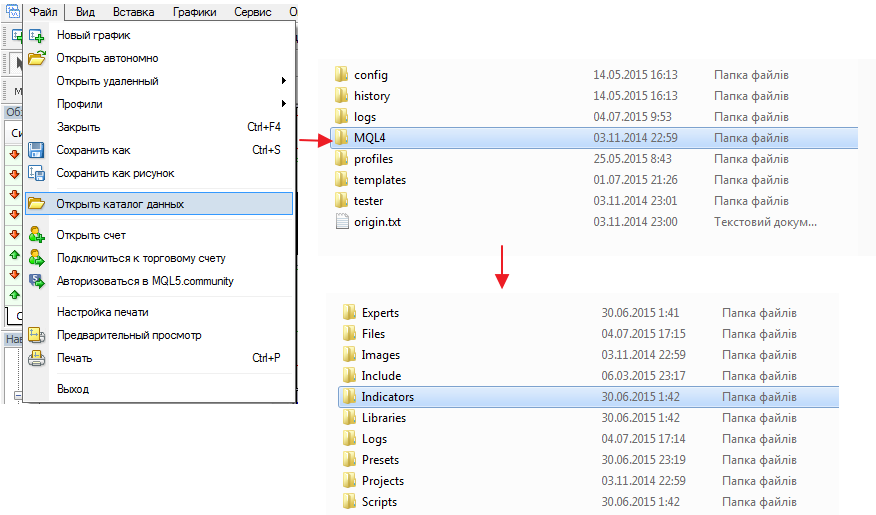
Task: Open the Вставка menu
Action: click(134, 12)
